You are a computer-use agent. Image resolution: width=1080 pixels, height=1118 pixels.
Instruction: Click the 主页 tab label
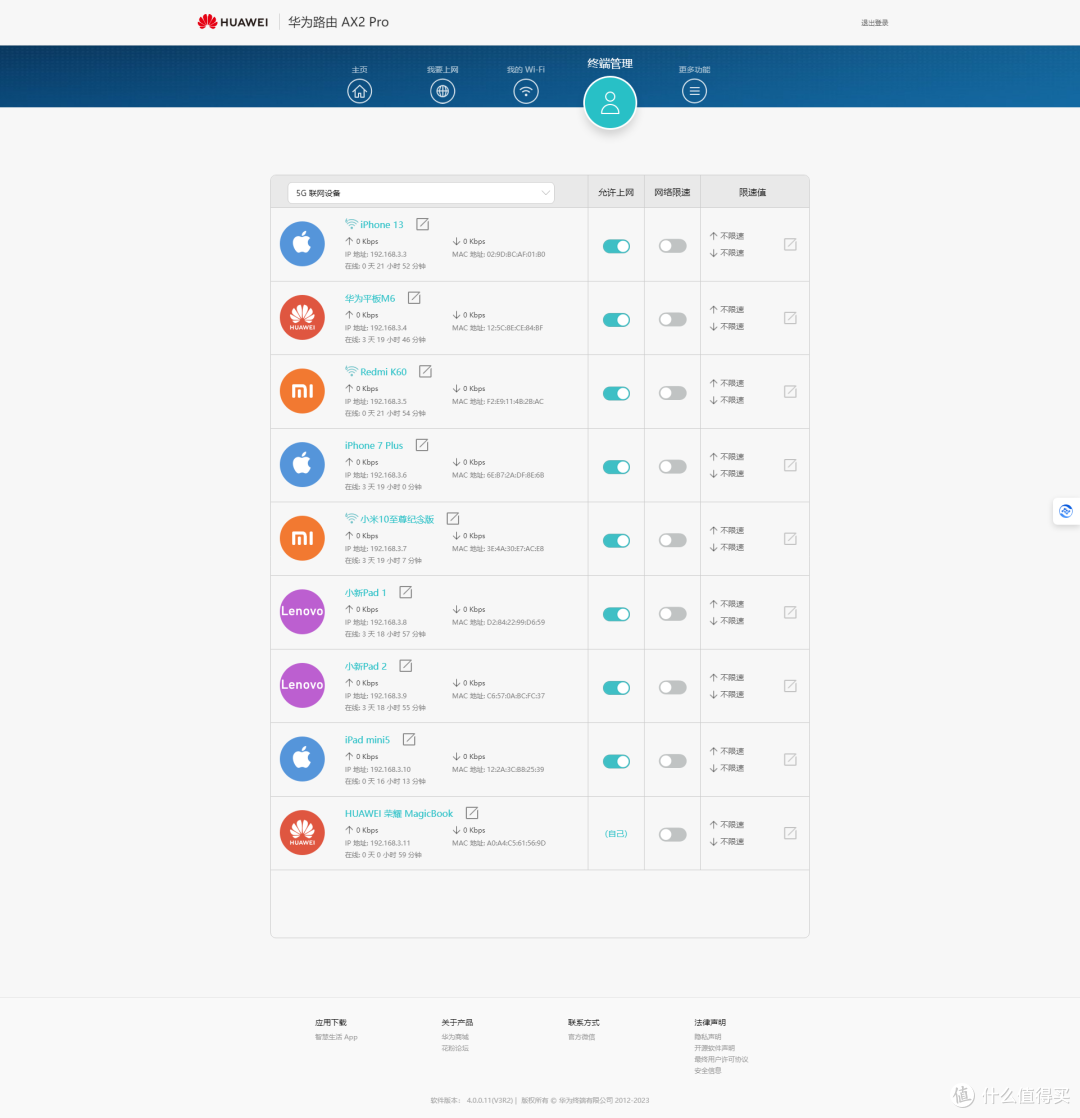pyautogui.click(x=359, y=69)
